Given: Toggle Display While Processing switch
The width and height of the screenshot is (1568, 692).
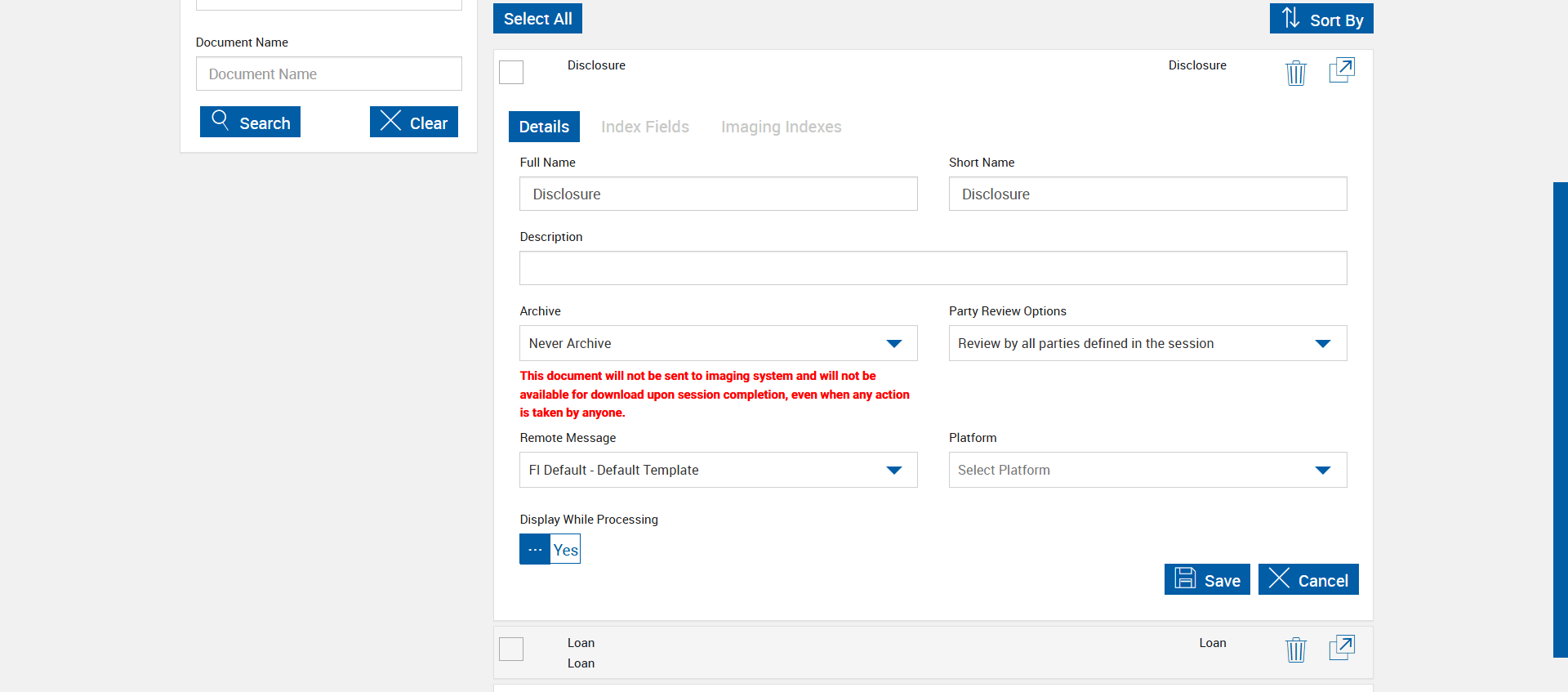Looking at the screenshot, I should coord(550,549).
